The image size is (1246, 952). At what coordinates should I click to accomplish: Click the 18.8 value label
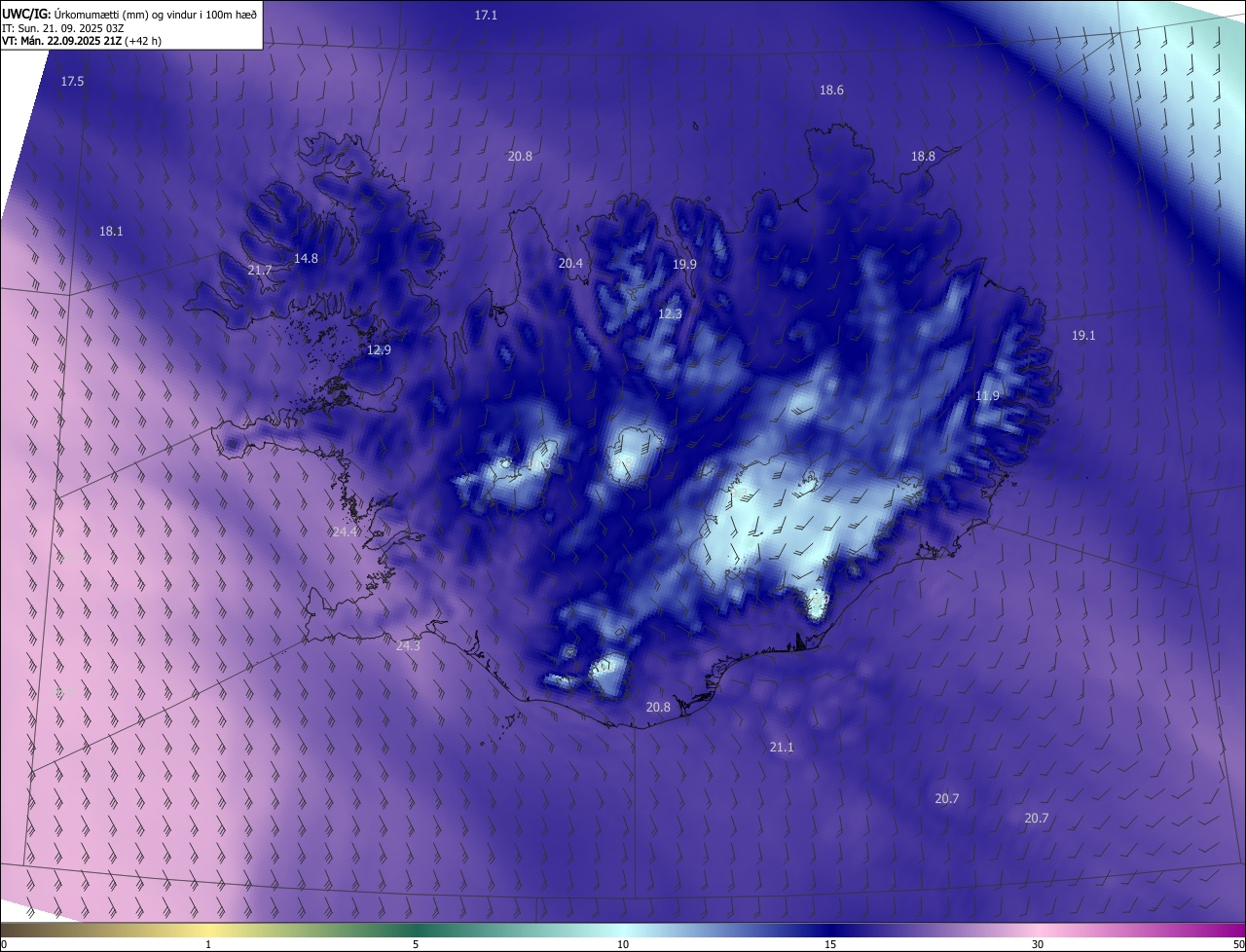click(923, 156)
